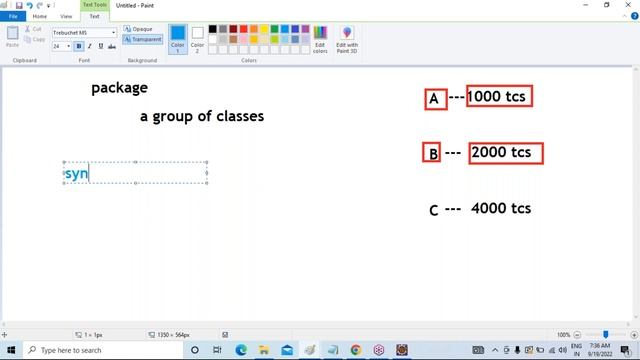Open Cortana from the taskbar
The image size is (640, 360).
pyautogui.click(x=195, y=350)
